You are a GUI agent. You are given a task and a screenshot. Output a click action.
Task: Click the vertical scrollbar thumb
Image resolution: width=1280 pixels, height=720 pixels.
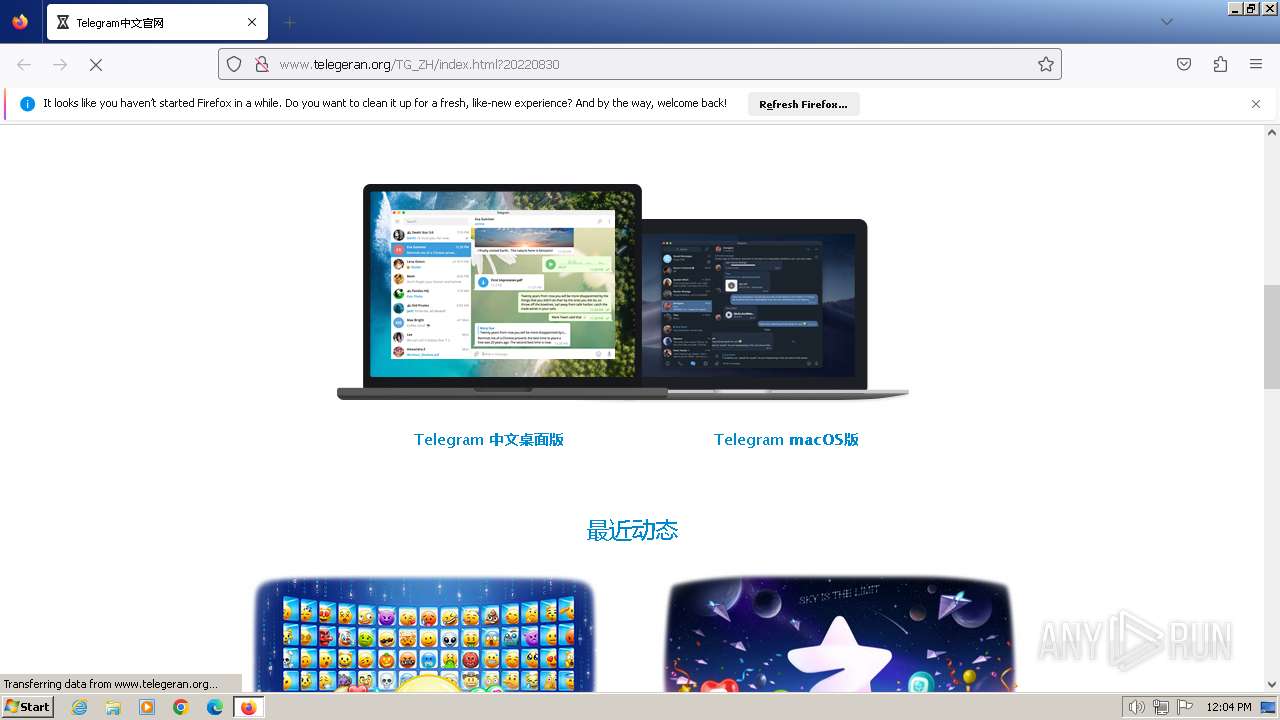pos(1272,336)
